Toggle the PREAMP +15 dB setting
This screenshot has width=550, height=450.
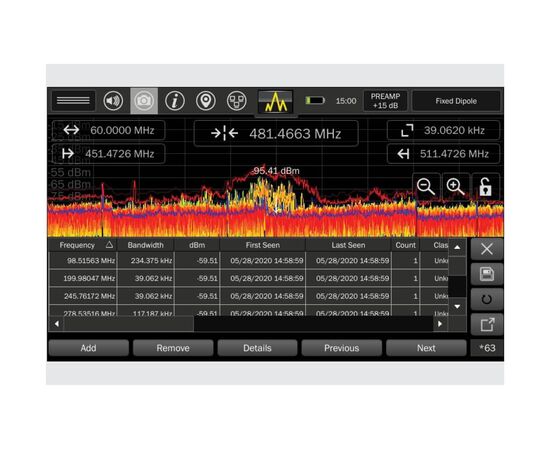[x=385, y=101]
